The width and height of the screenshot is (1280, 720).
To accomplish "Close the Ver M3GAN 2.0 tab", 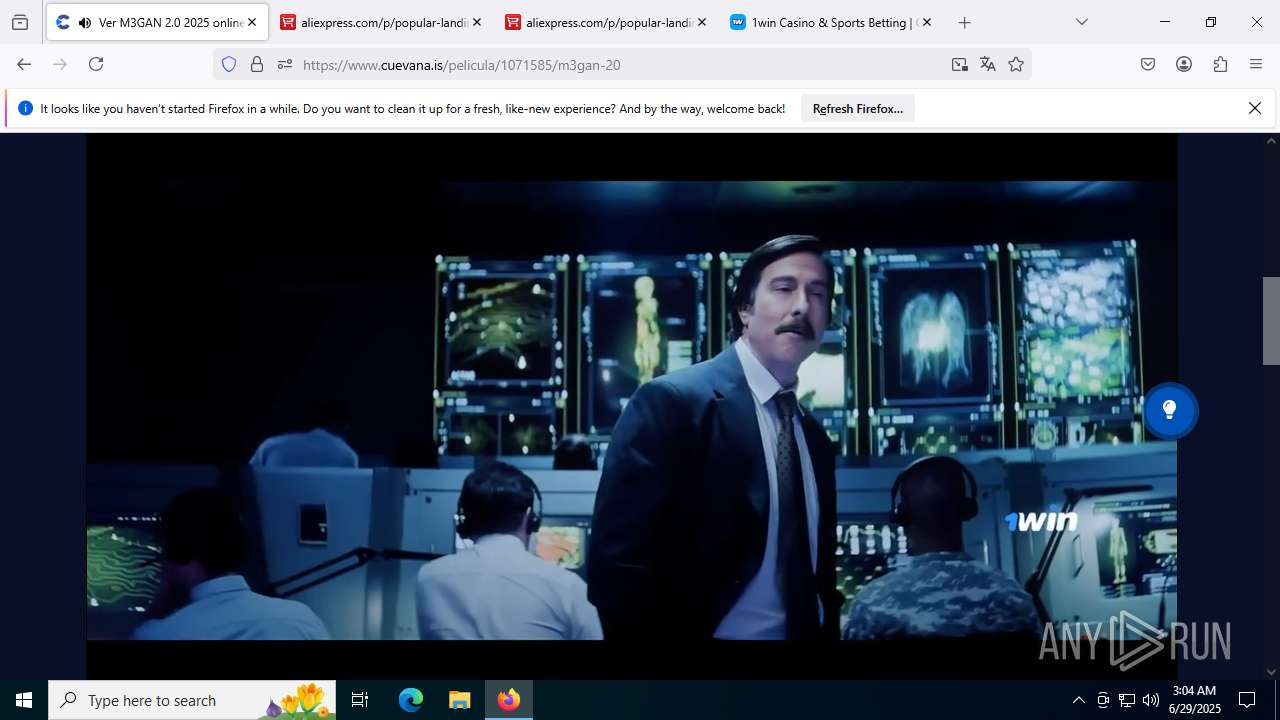I will click(x=252, y=22).
